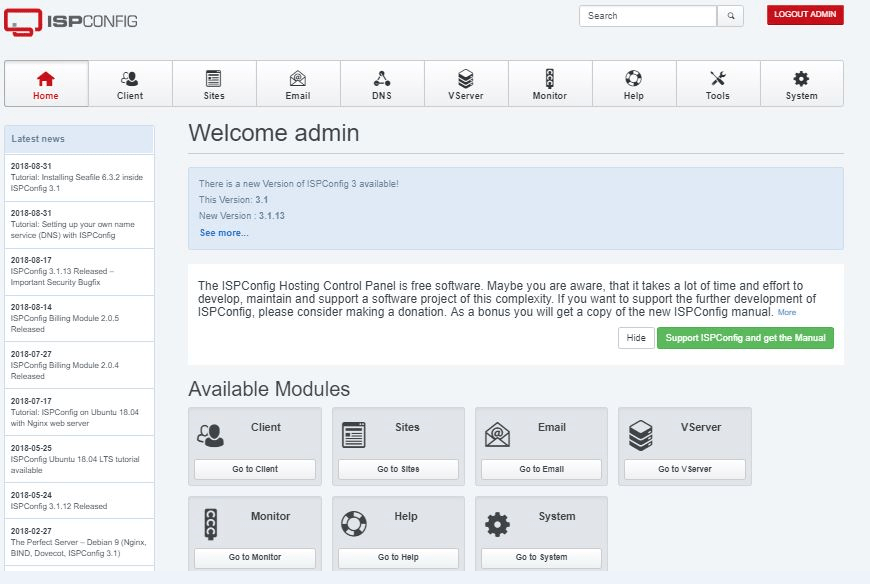Screen dimensions: 870x584
Task: Click the Available Modules heading
Action: [269, 389]
